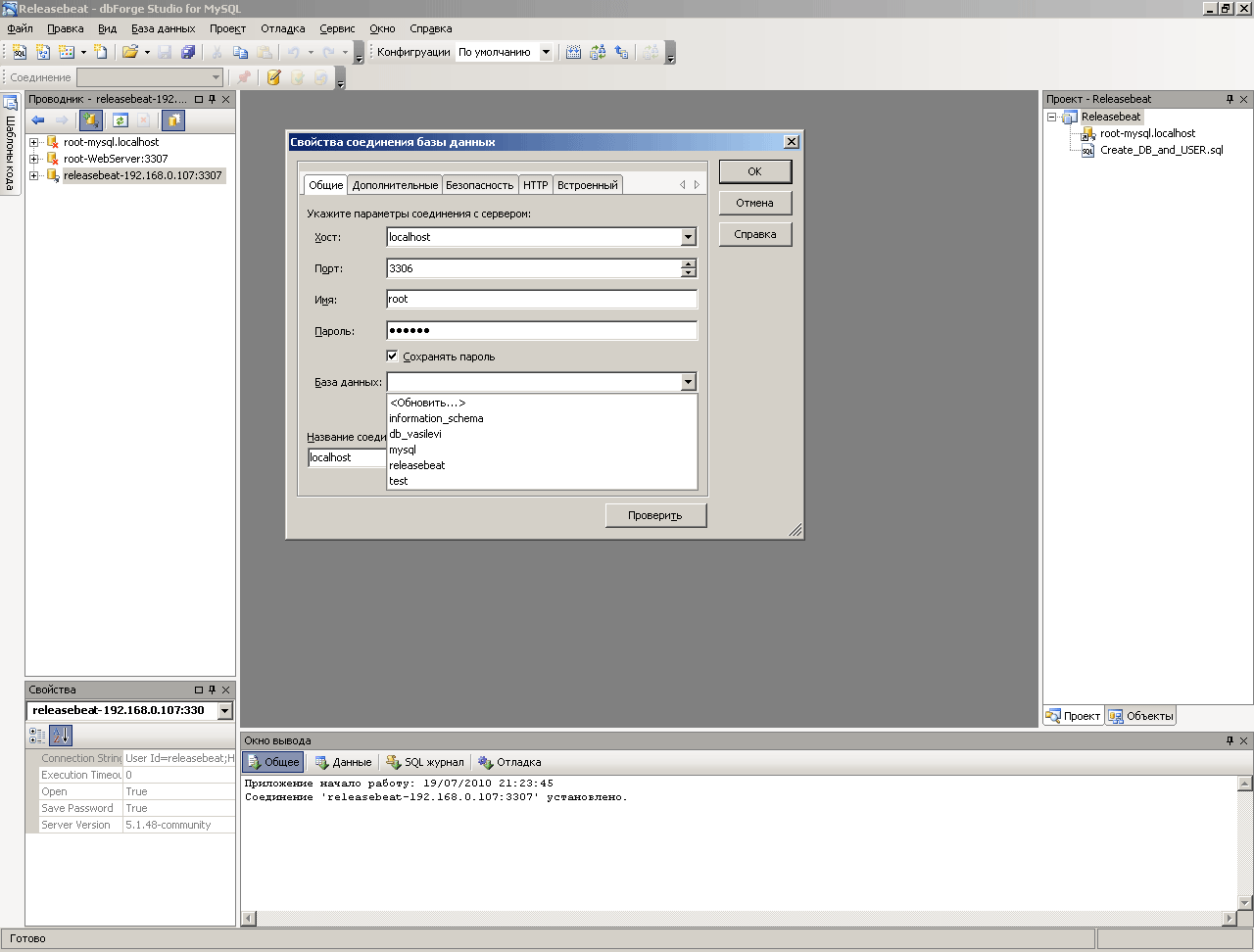Select the Categorized view icon in Properties panel

point(37,736)
